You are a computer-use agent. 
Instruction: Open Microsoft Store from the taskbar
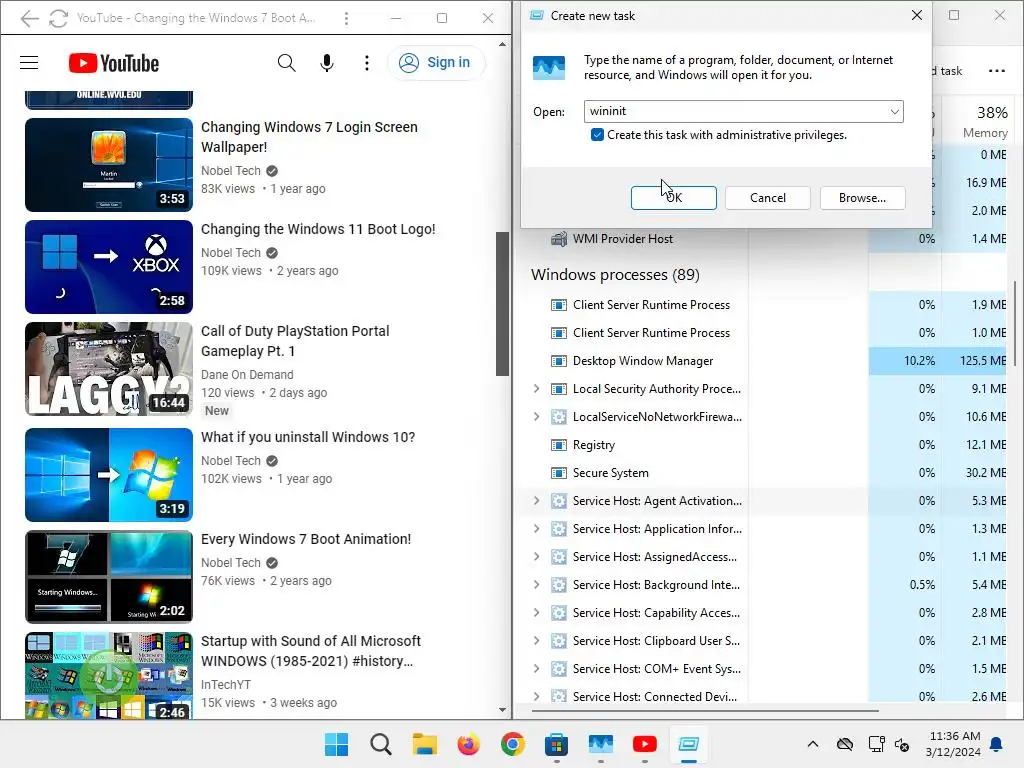pos(556,744)
